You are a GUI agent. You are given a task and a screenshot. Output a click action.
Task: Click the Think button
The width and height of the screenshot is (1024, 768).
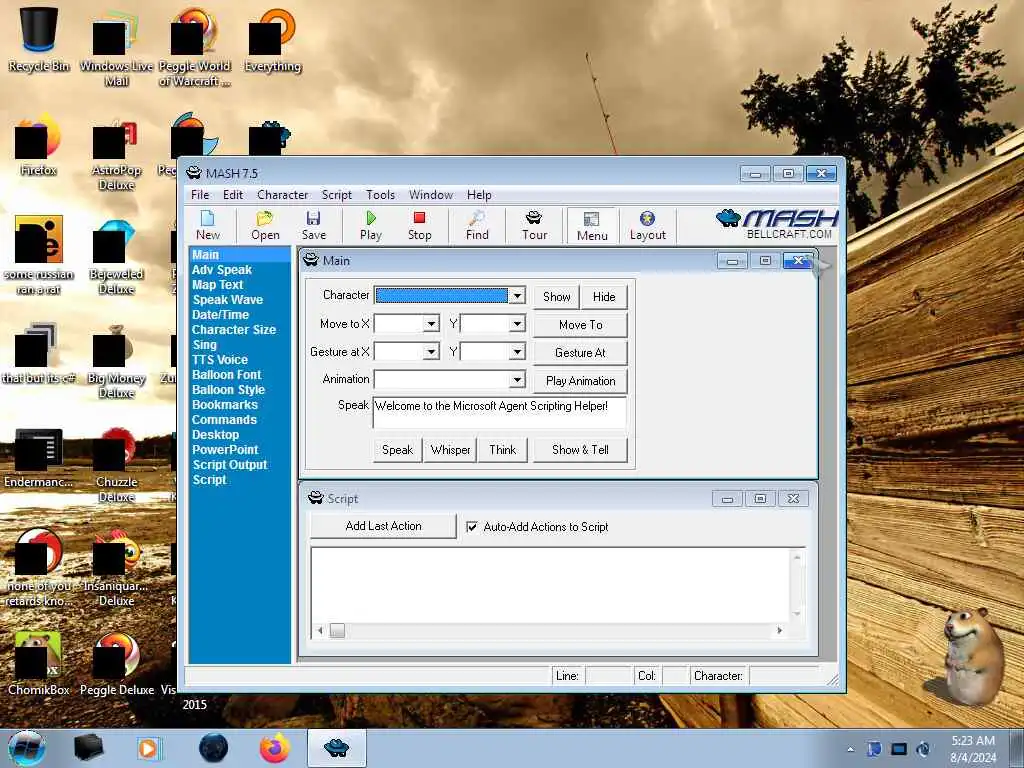tap(502, 450)
